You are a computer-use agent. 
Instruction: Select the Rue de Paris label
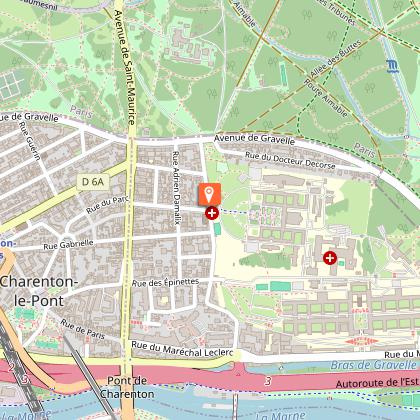(x=83, y=329)
